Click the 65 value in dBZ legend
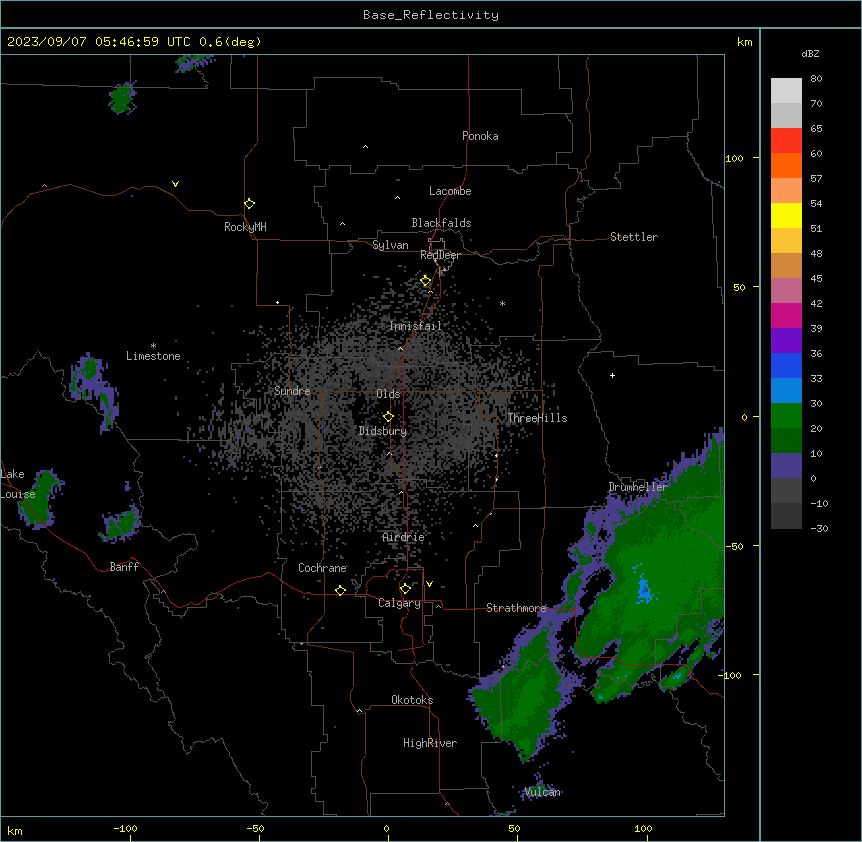 click(816, 128)
